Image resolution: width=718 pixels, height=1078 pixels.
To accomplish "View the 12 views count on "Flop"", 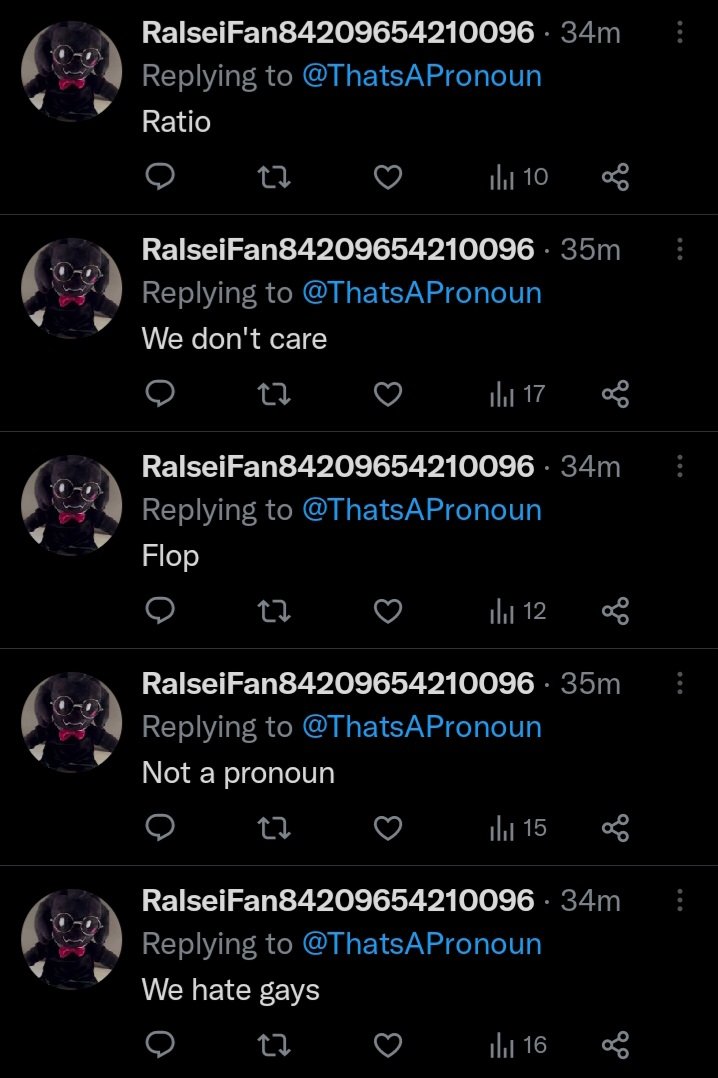I will pos(518,611).
